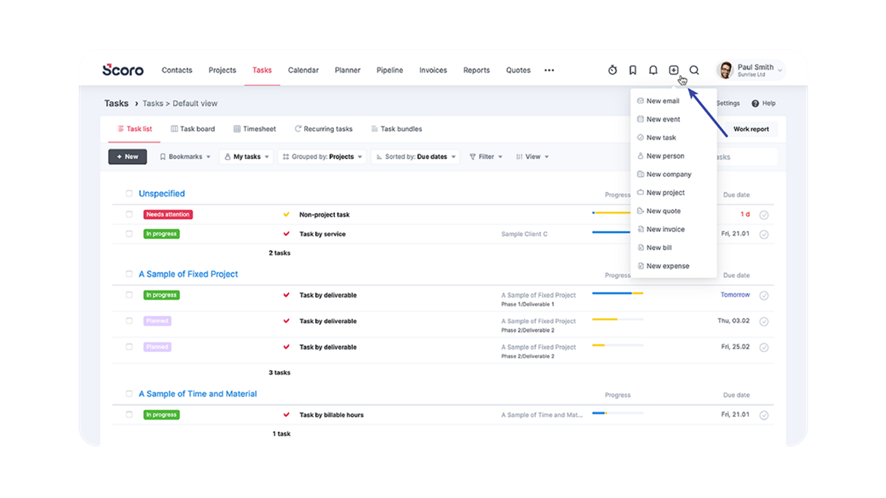Open the Unspecified group link
The height and width of the screenshot is (498, 886).
(x=162, y=193)
